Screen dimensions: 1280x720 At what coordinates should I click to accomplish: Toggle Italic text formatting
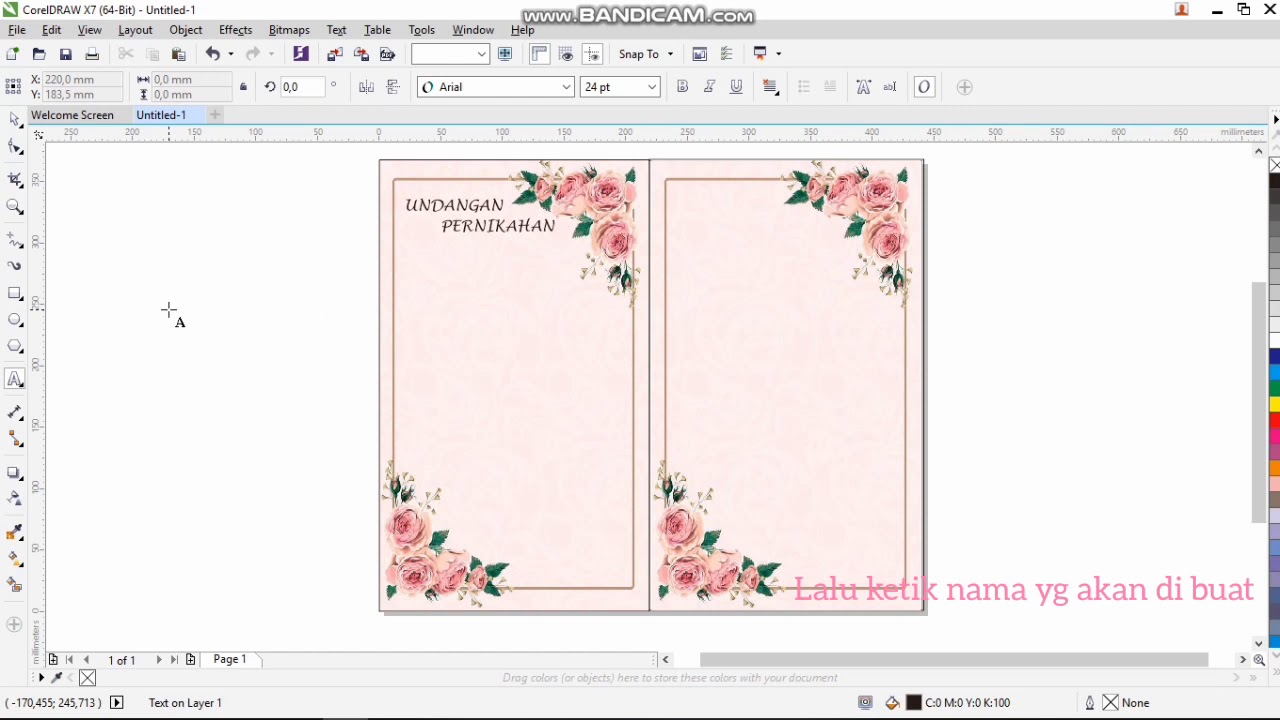pyautogui.click(x=710, y=87)
